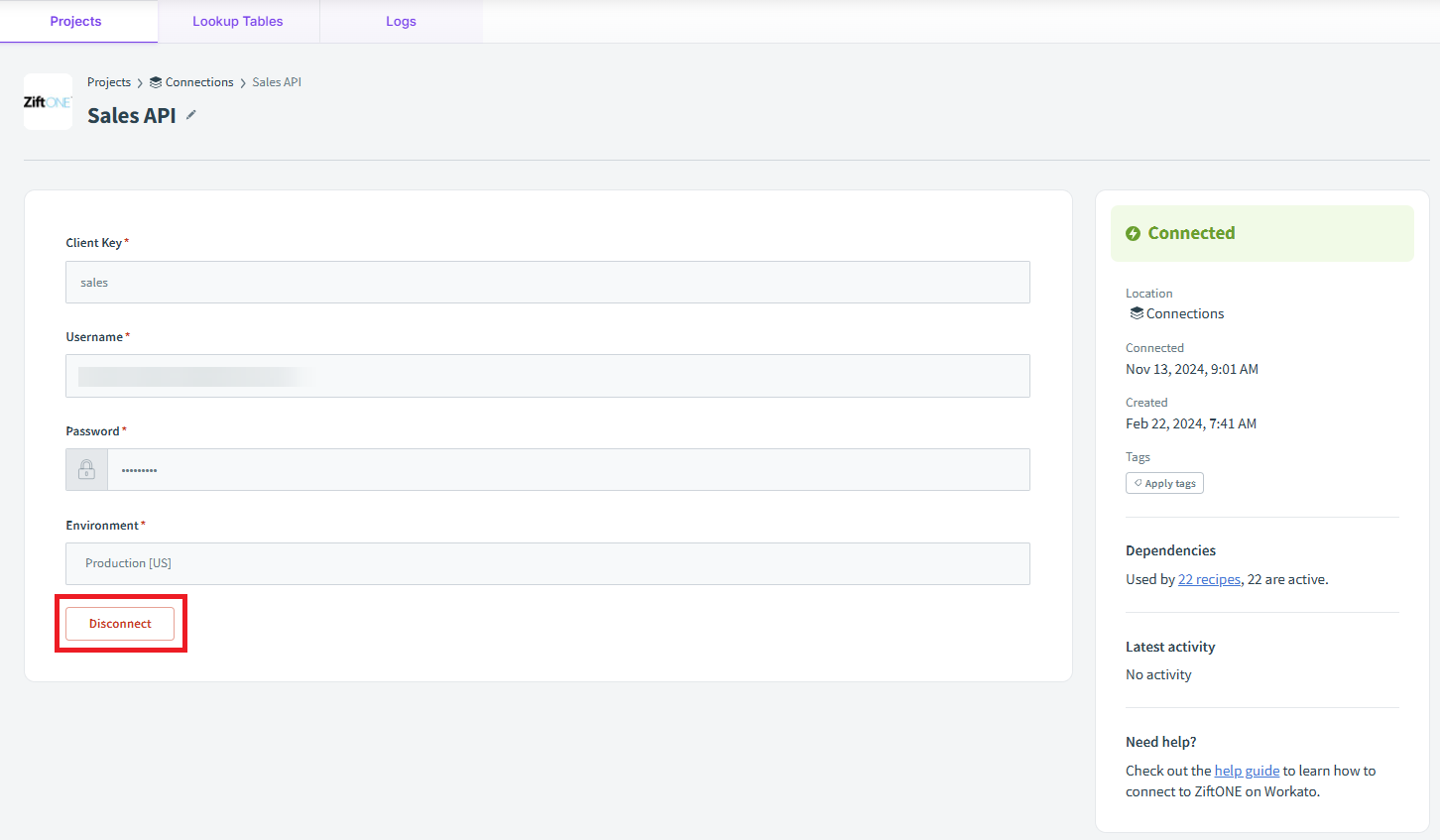Viewport: 1440px width, 840px height.
Task: Click the 'Nov 13, 2024, 9:01 AM' date
Action: click(1192, 369)
